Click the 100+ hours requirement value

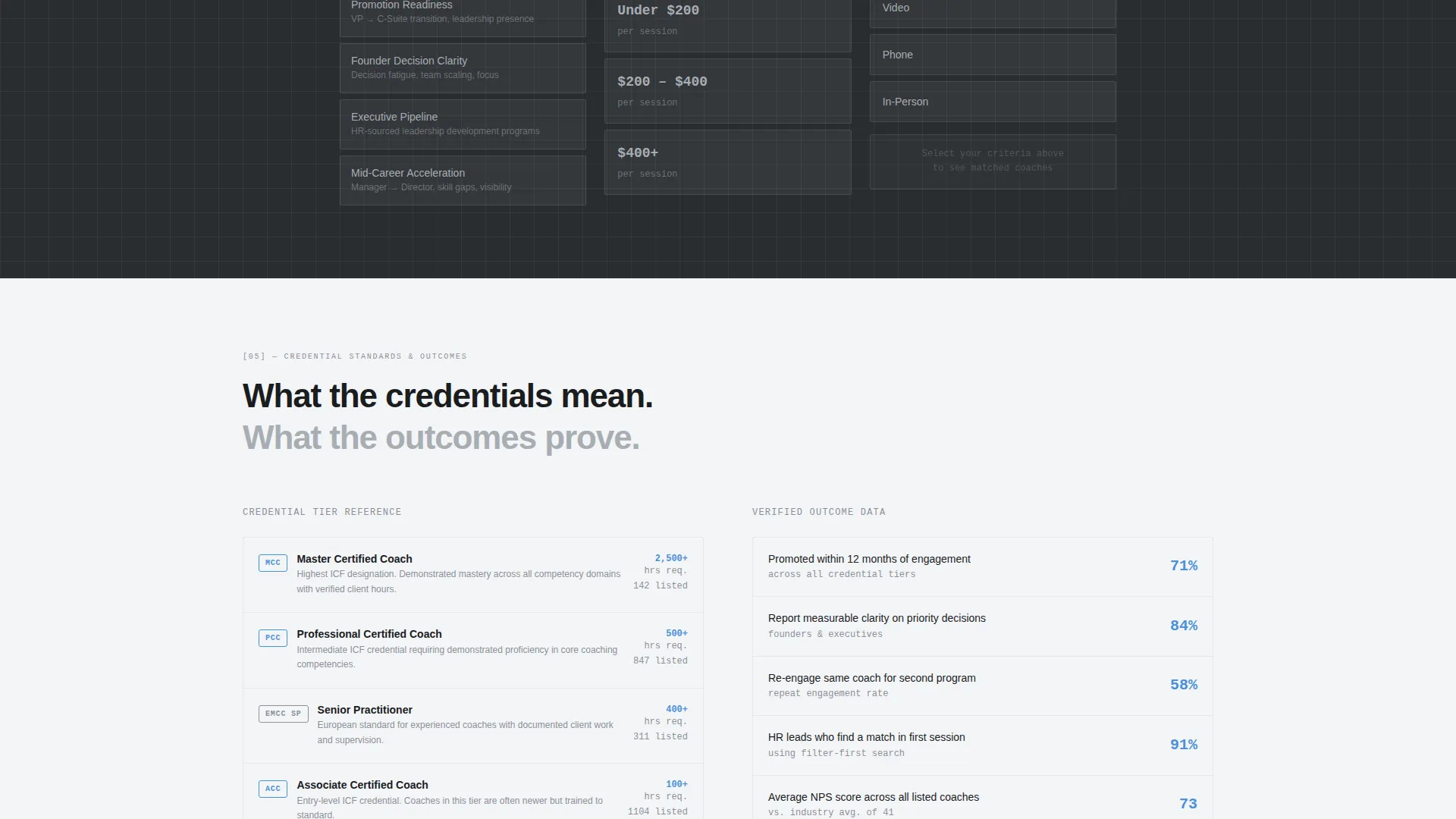click(x=676, y=784)
